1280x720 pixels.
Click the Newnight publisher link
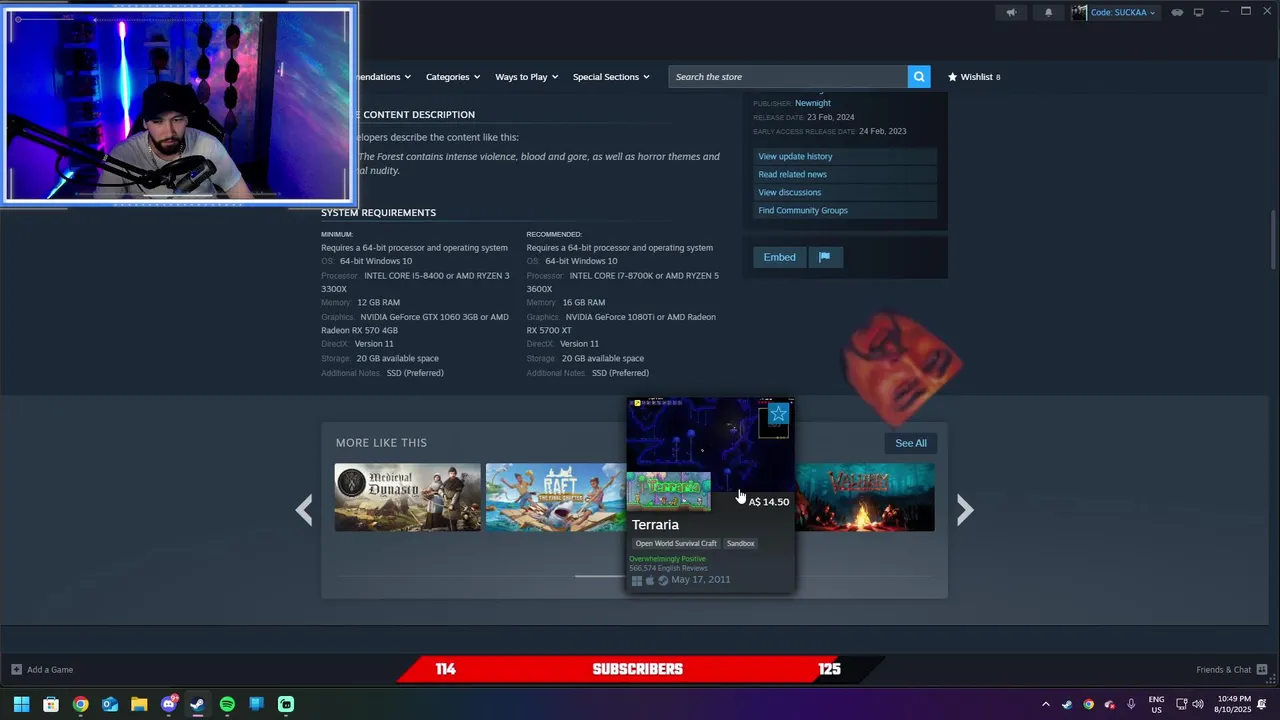click(x=813, y=103)
